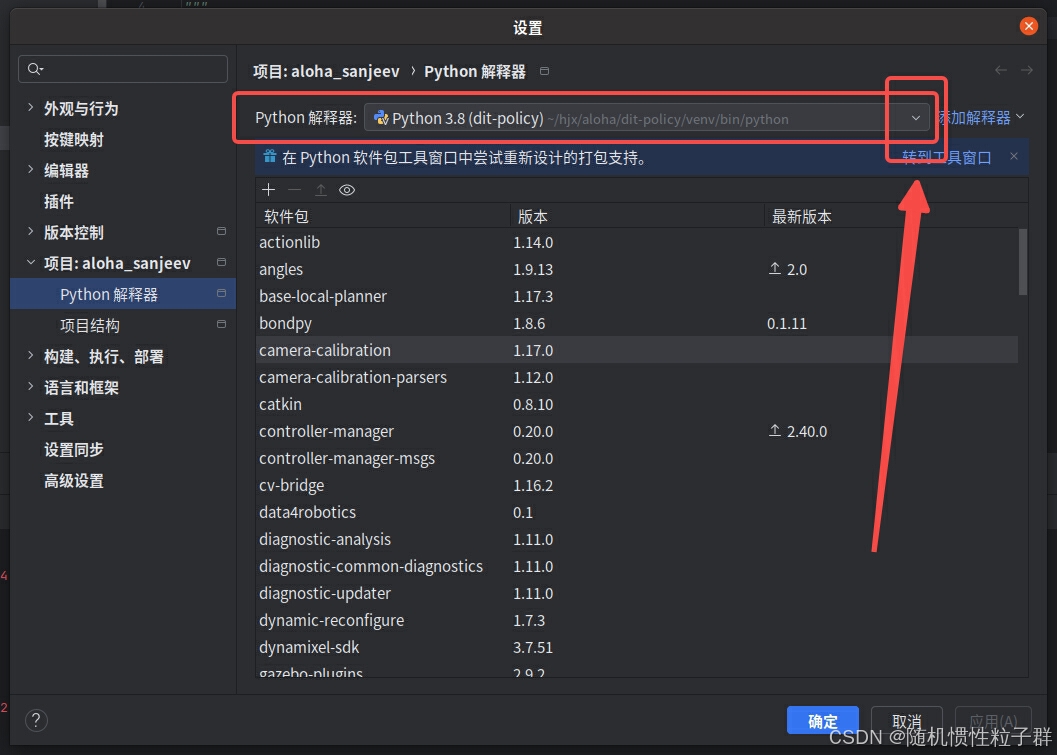
Task: Click the back navigation arrow
Action: tap(1001, 70)
